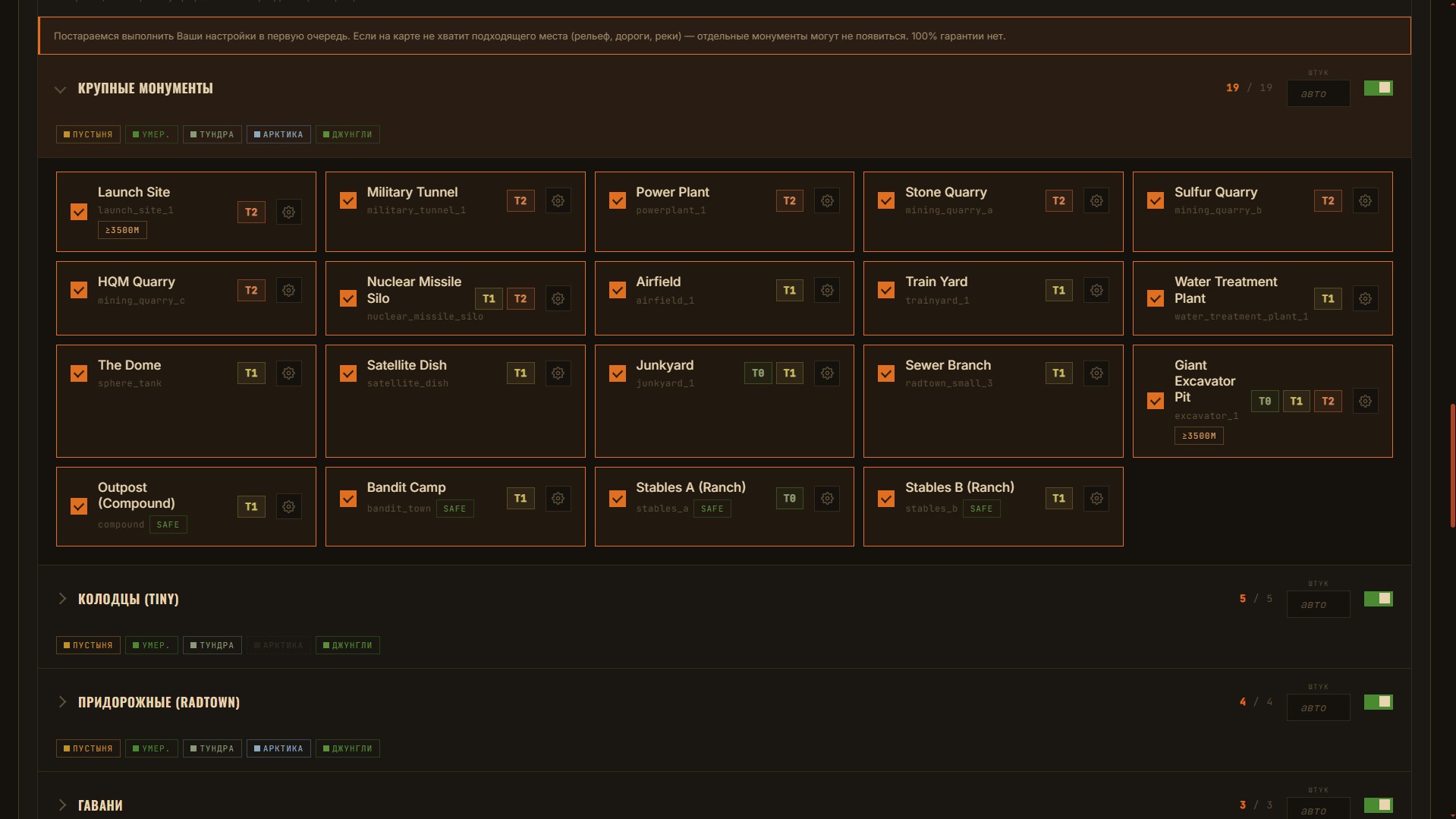
Task: Toggle Пустыня biome in Крупные монументы
Action: coord(88,134)
